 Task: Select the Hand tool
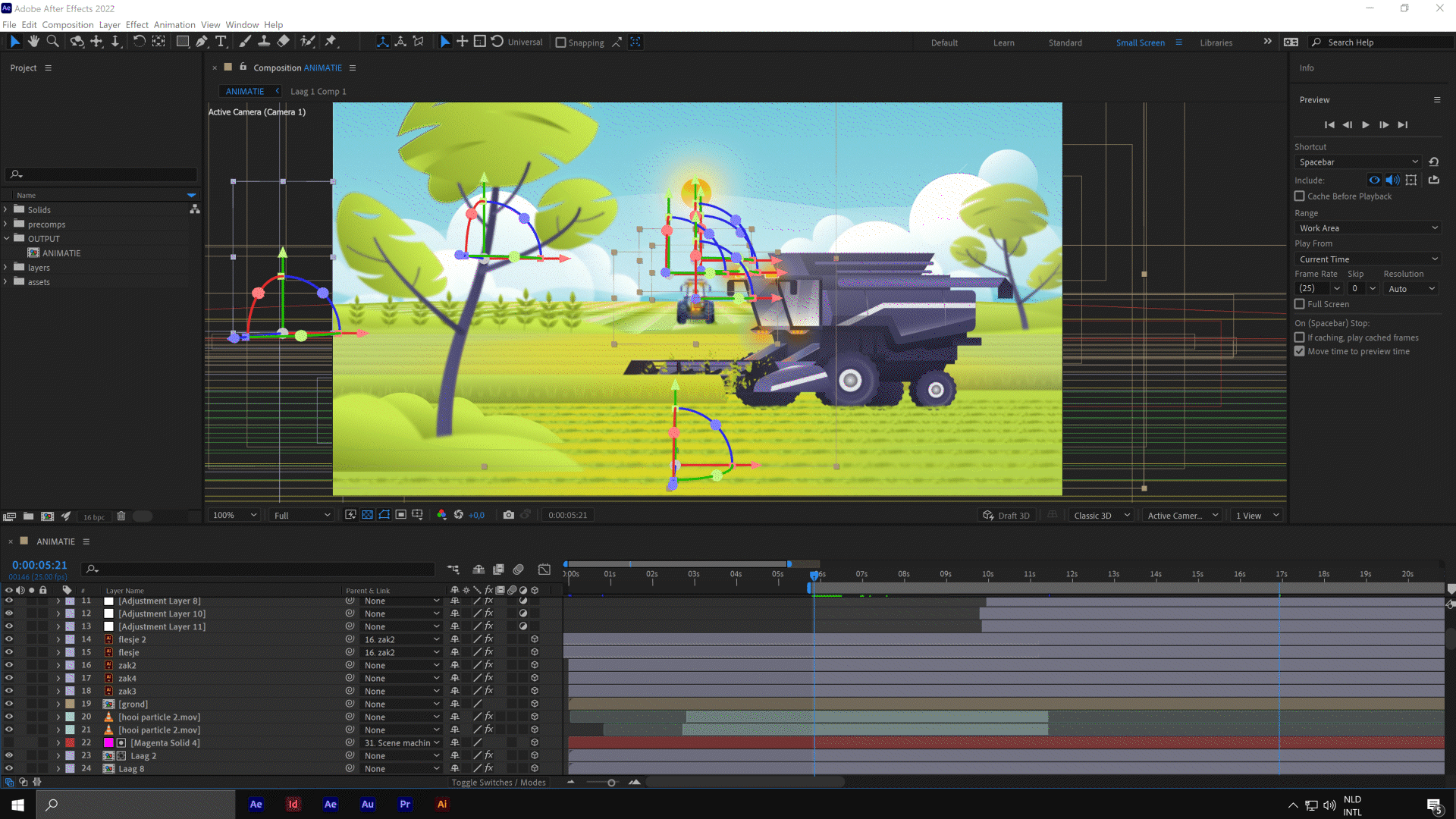point(33,42)
